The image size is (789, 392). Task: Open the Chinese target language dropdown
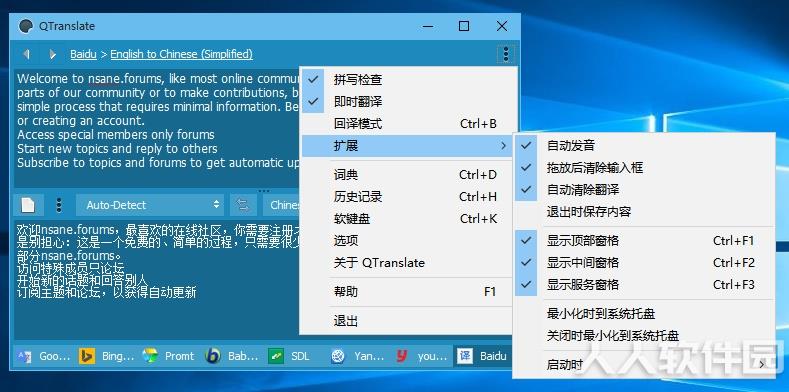pos(281,205)
